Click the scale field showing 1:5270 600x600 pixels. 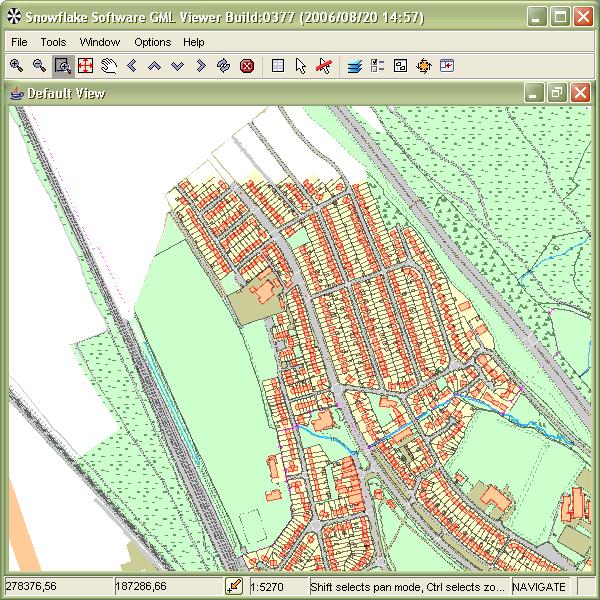[x=276, y=588]
